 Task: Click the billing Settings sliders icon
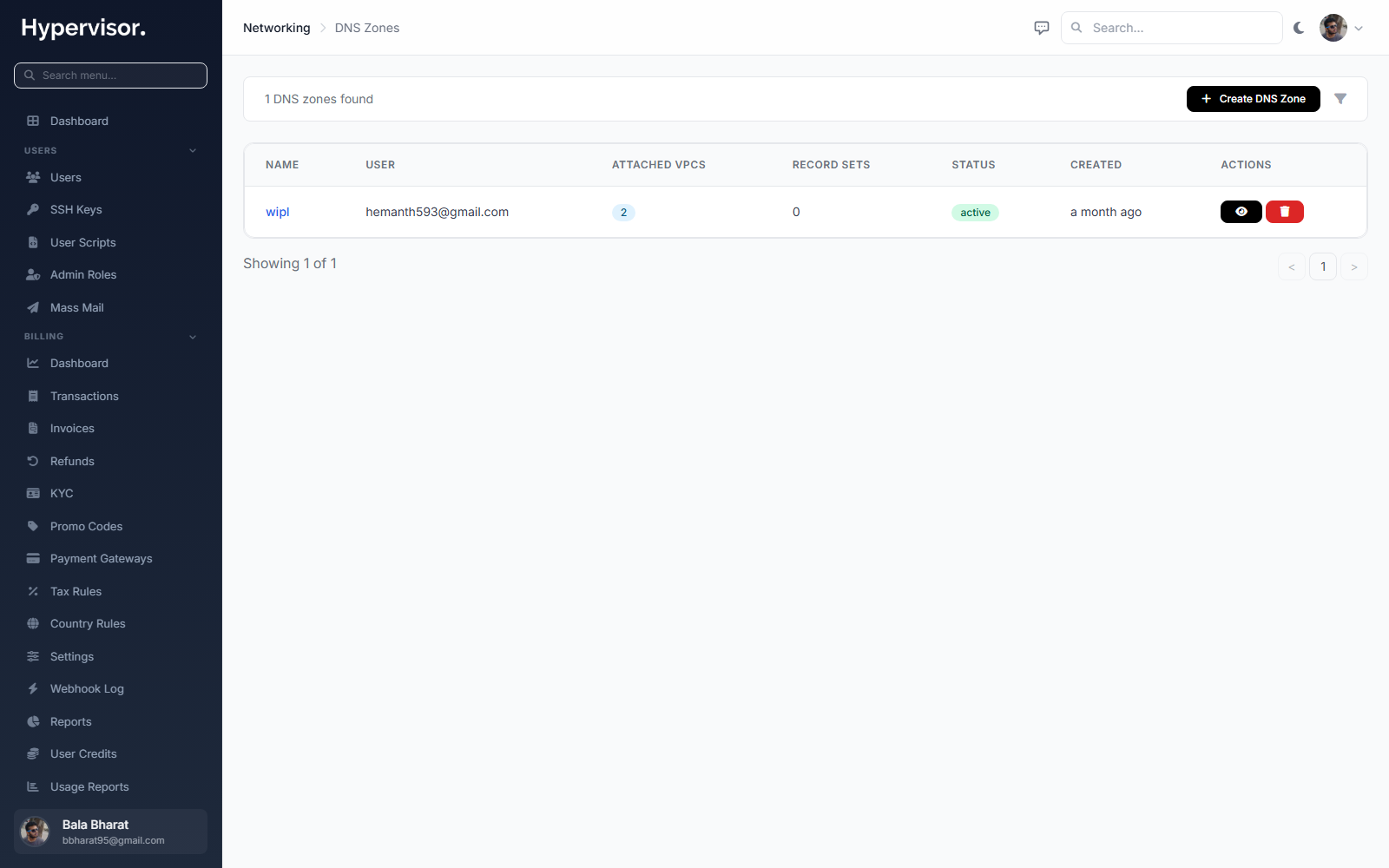point(33,656)
